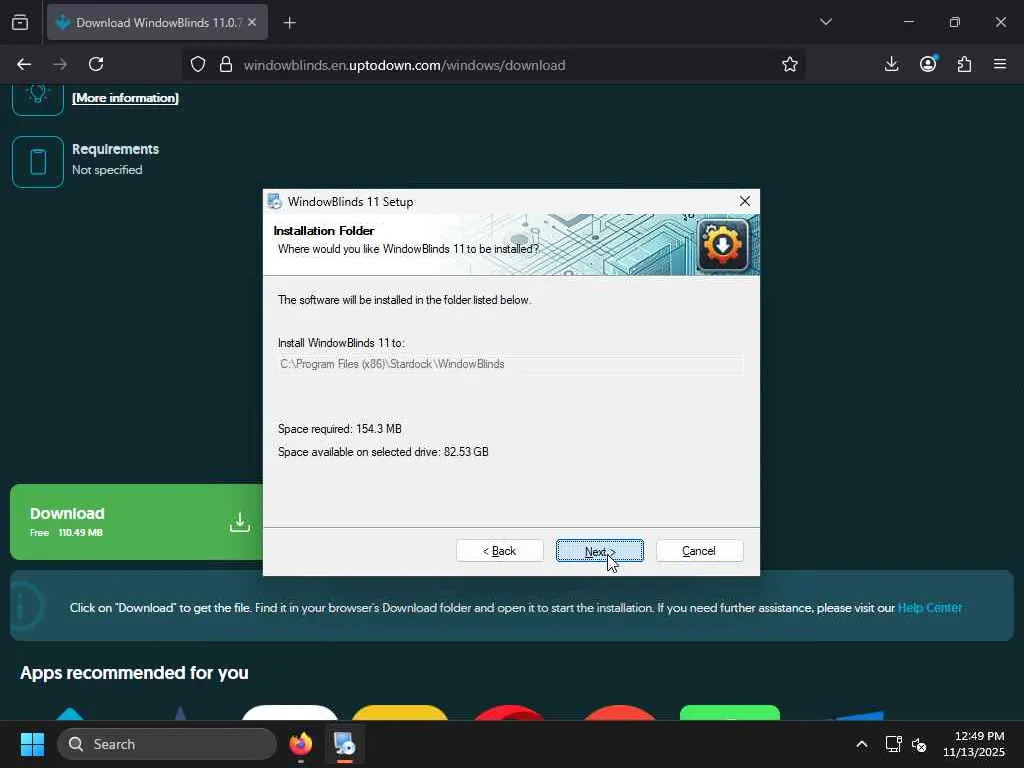
Task: Open Firefox downloads panel
Action: 891,64
